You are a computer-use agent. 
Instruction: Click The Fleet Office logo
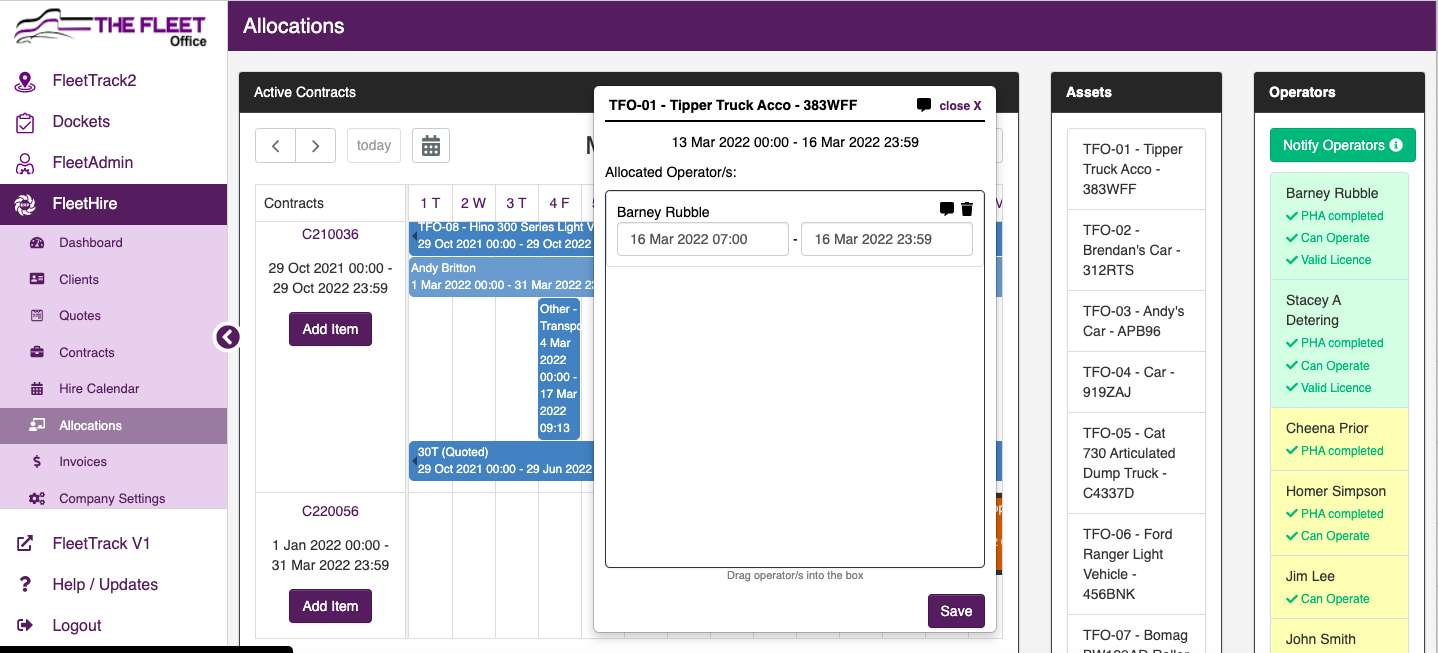coord(110,27)
